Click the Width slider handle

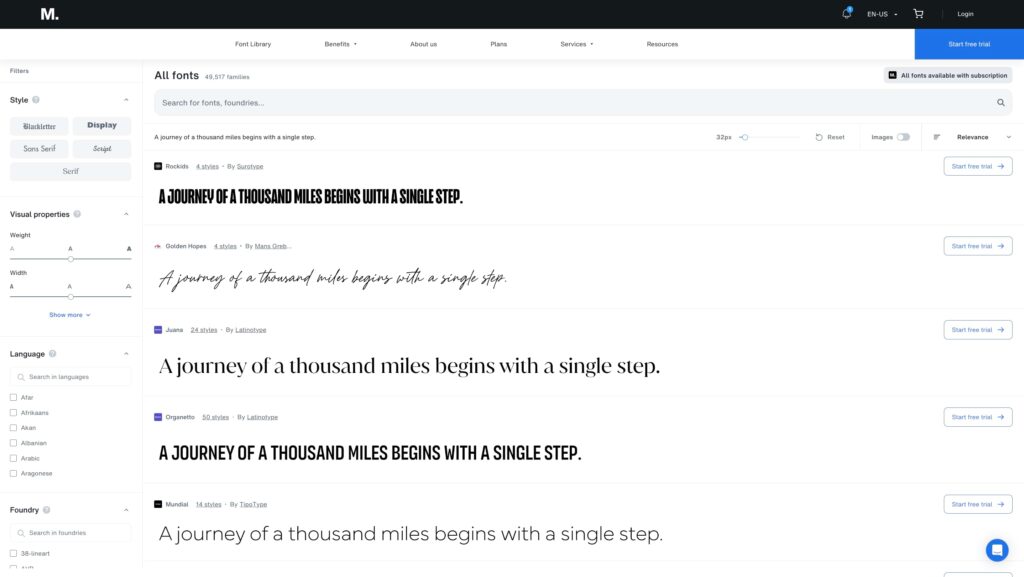71,297
